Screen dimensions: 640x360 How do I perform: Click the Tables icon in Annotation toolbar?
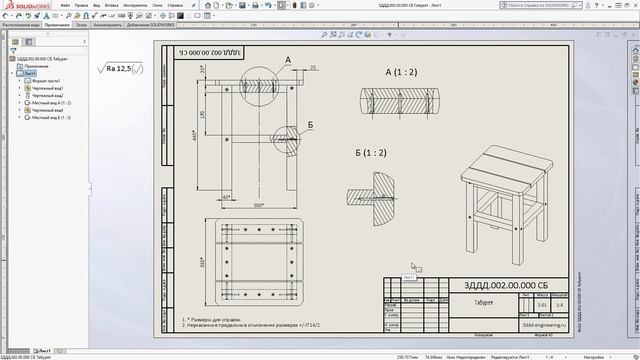(207, 16)
